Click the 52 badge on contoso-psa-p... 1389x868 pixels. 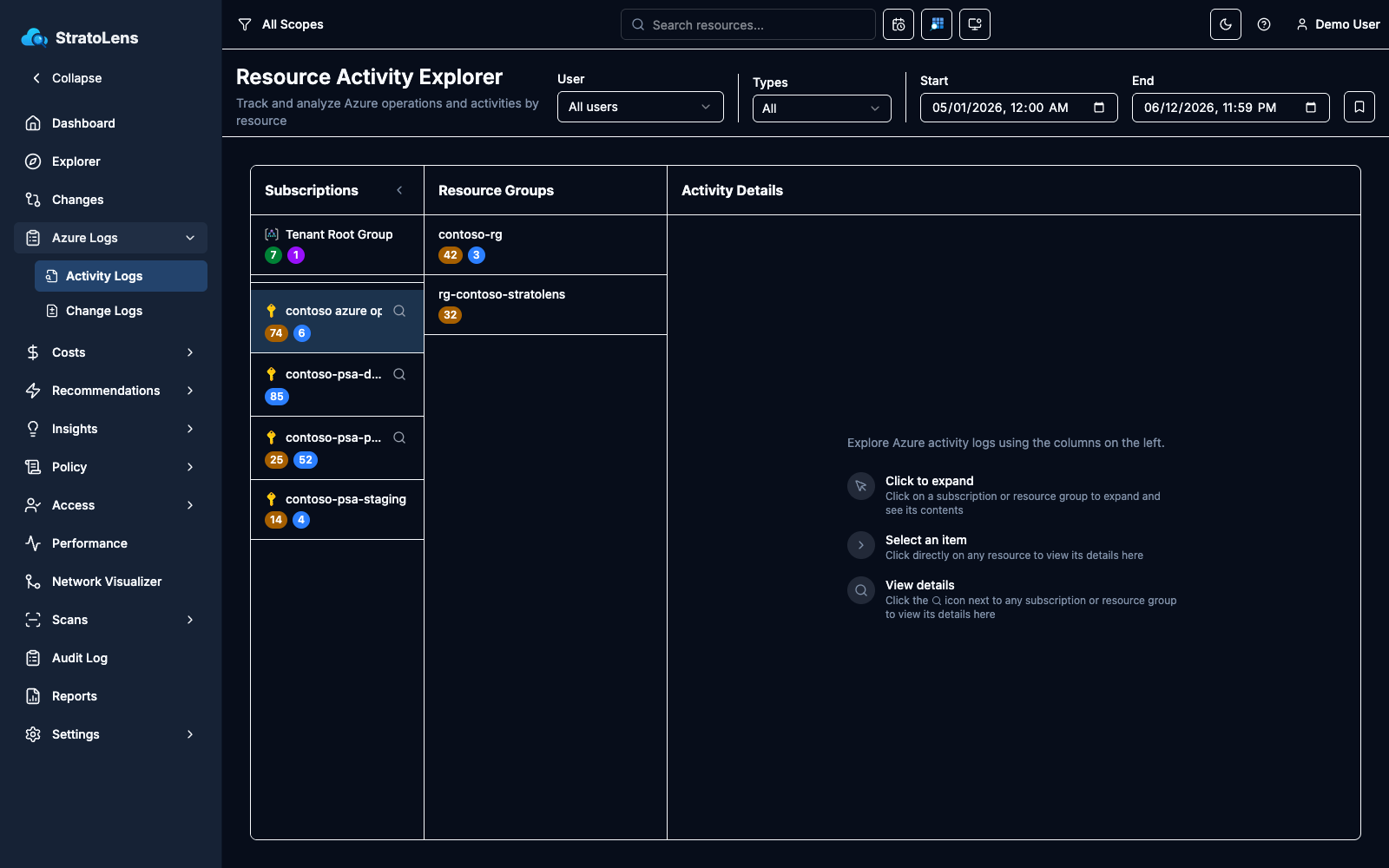click(306, 460)
